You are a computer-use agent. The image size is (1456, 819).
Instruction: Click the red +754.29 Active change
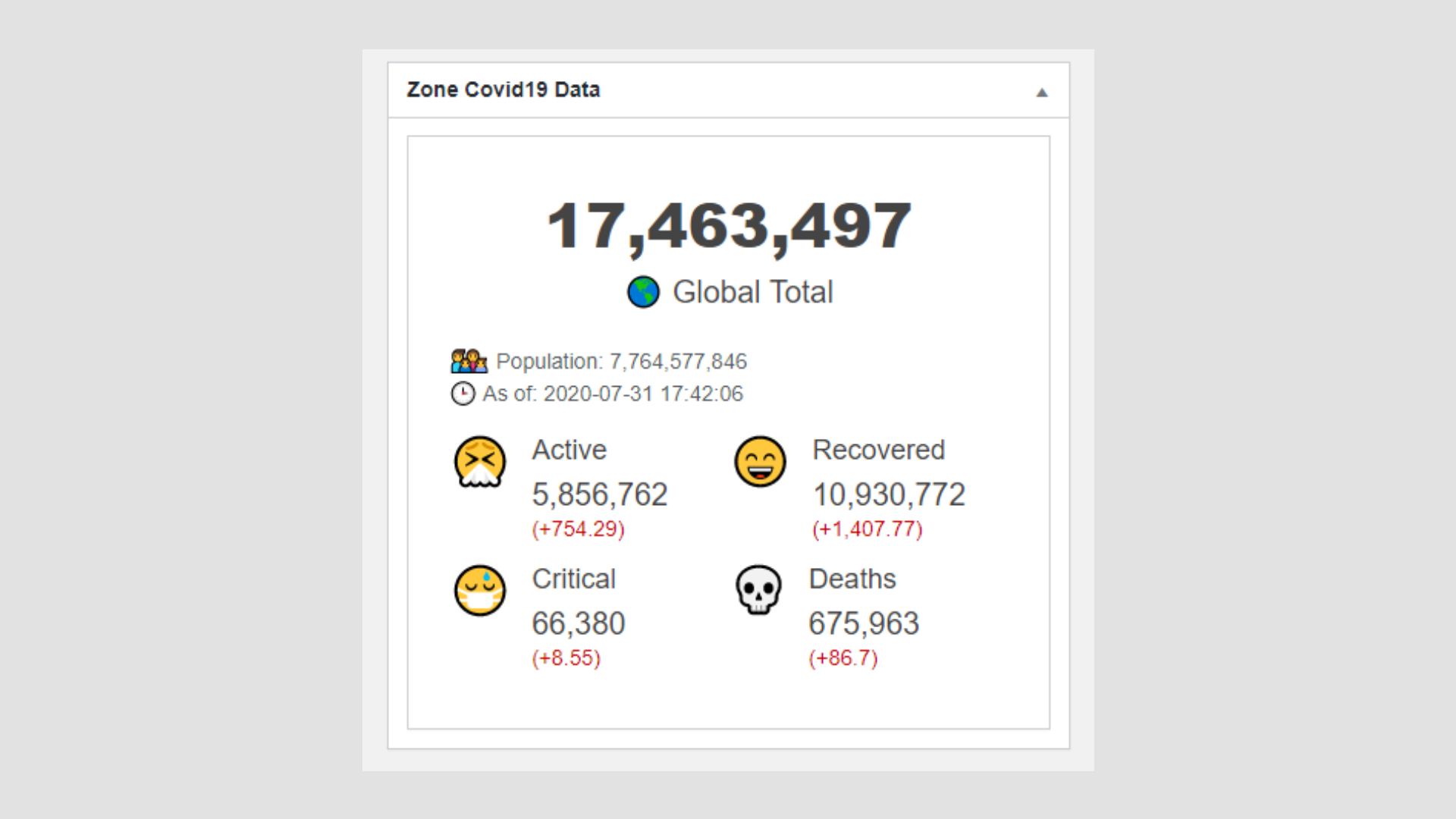578,529
